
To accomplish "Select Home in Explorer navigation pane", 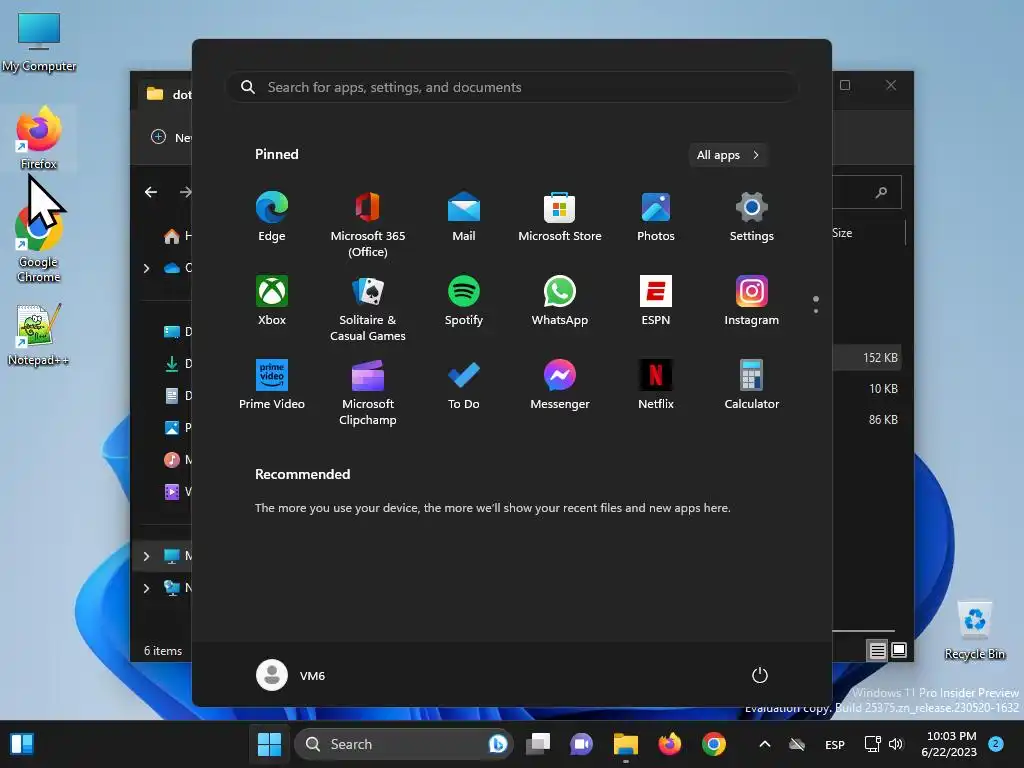I will [x=176, y=236].
